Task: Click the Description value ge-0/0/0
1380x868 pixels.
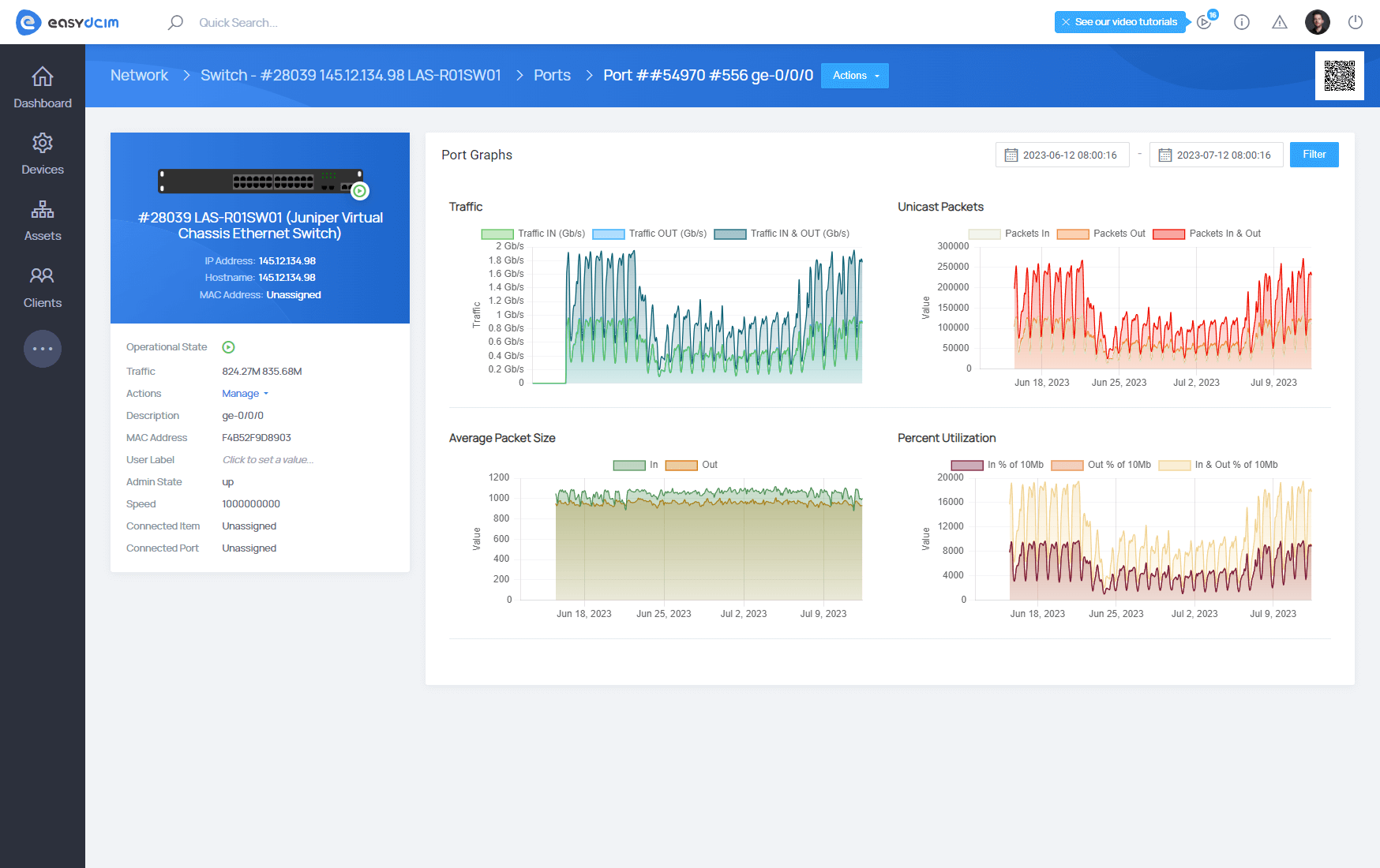Action: tap(243, 416)
